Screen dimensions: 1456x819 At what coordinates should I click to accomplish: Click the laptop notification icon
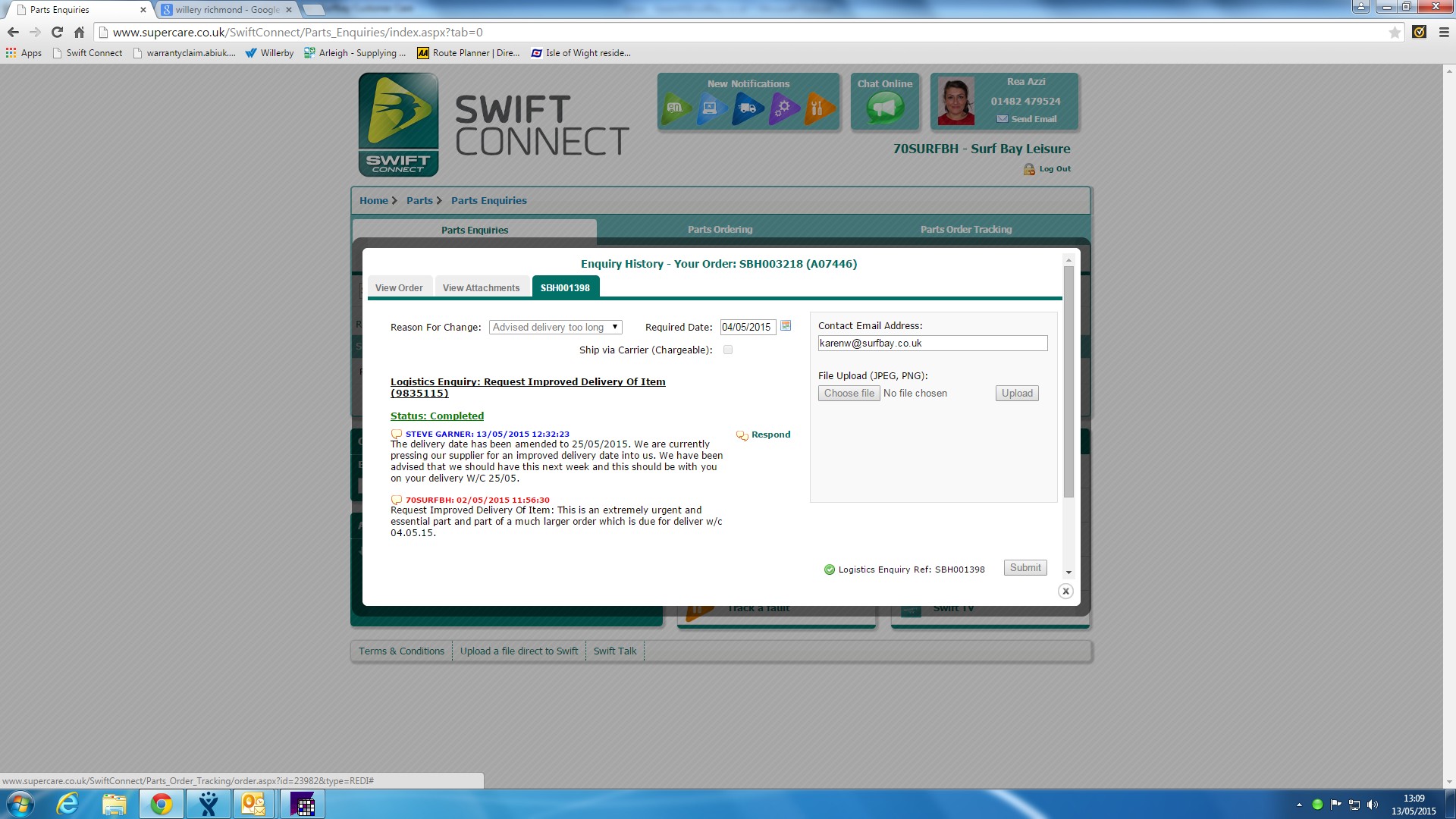pos(711,108)
